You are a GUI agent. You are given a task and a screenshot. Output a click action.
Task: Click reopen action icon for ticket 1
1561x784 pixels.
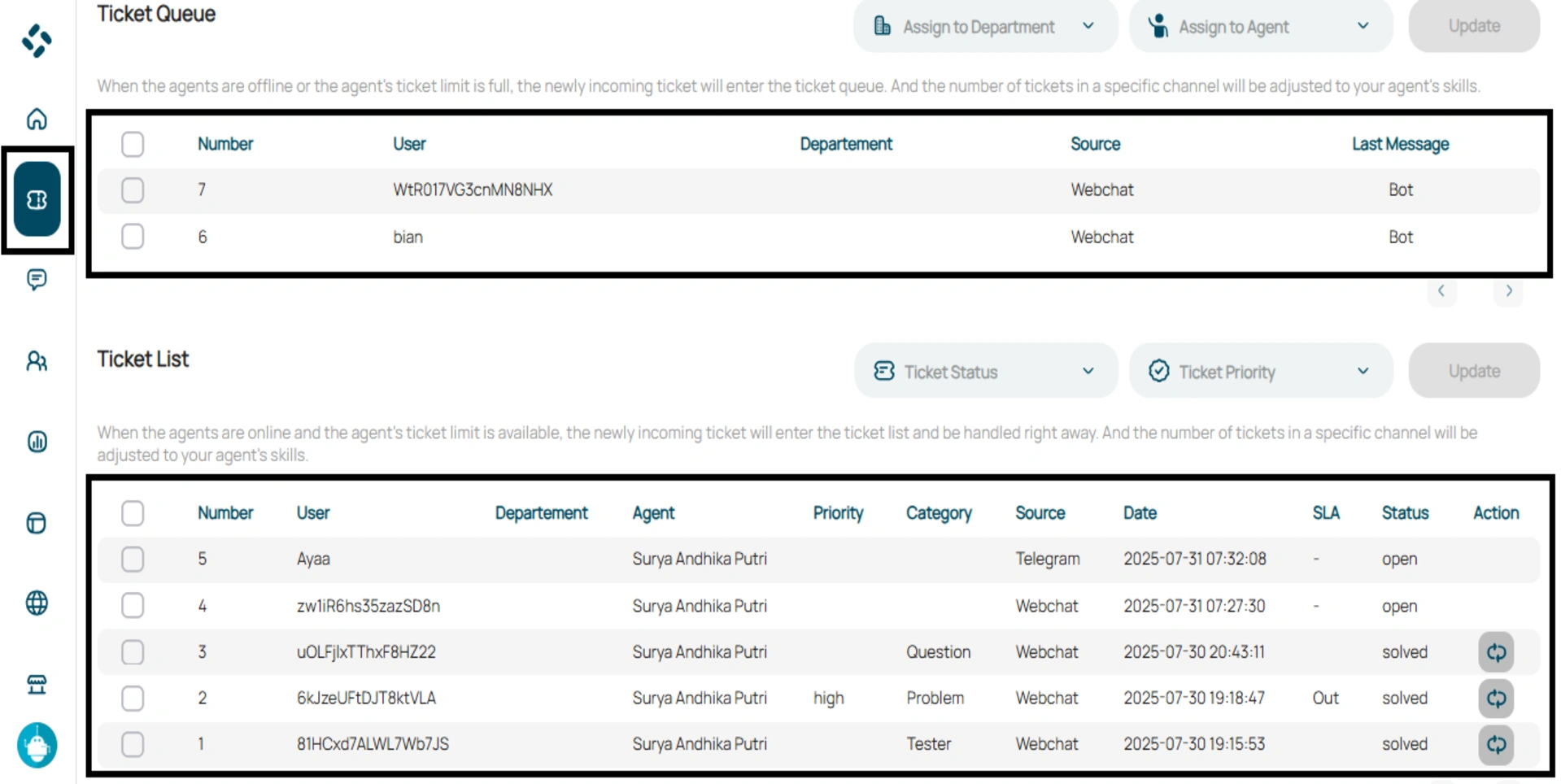click(1496, 744)
